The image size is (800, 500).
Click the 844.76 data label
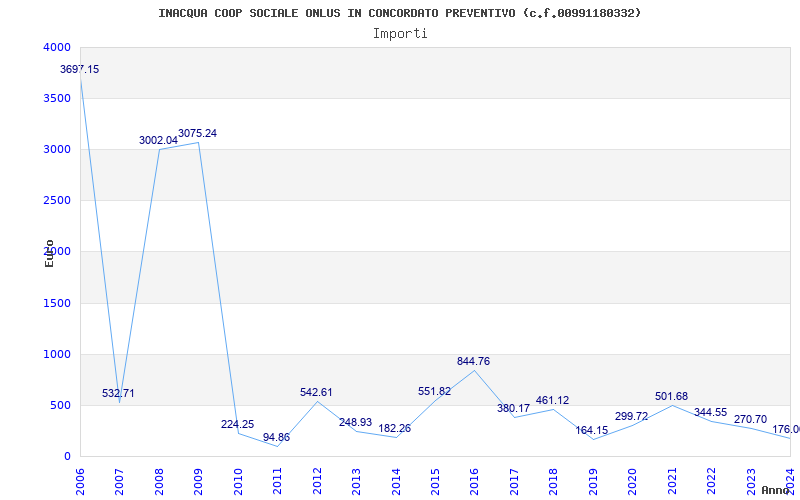(473, 362)
